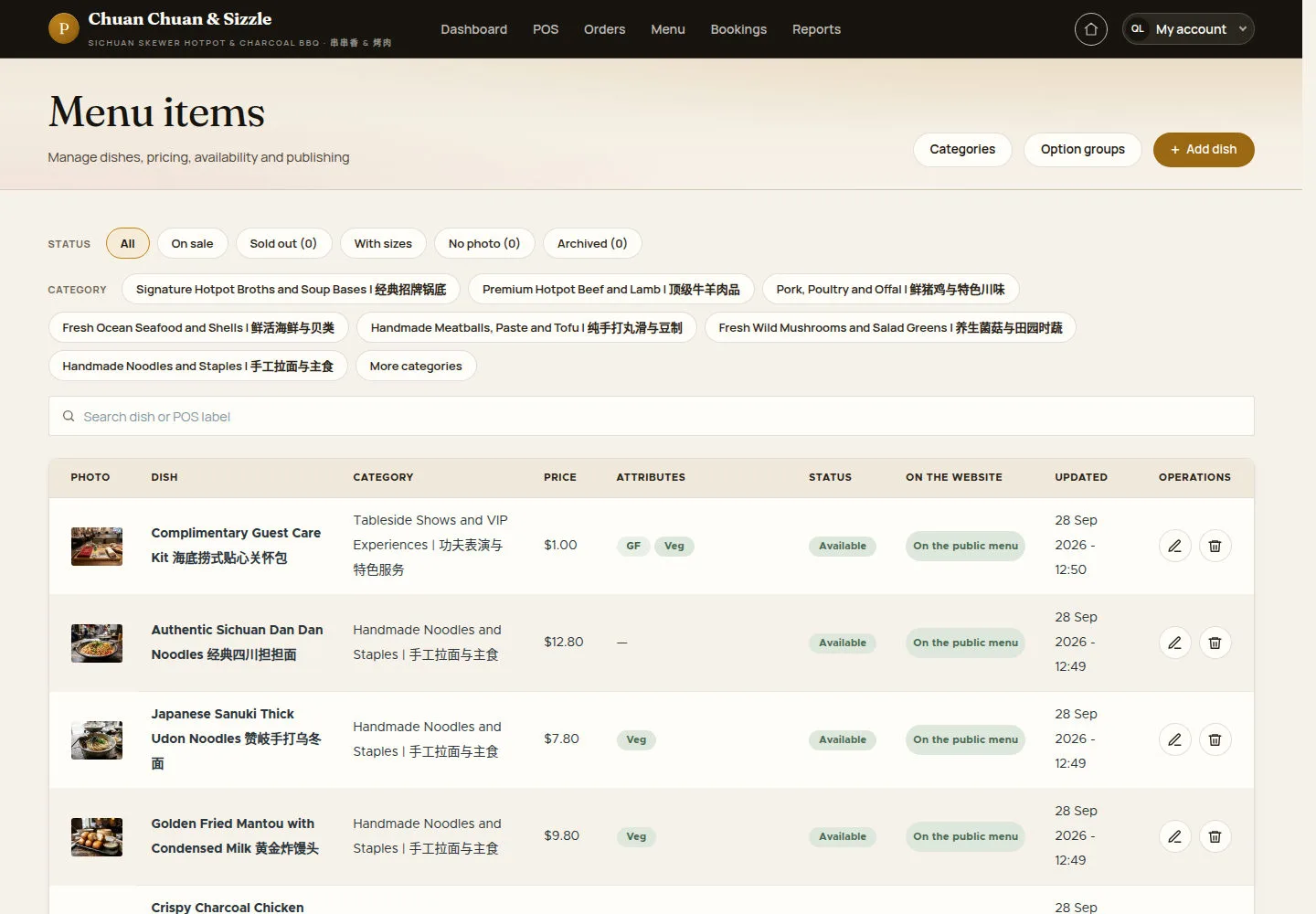Edit Authentic Sichuan Dan Dan Noodles
Viewport: 1316px width, 914px height.
1174,643
